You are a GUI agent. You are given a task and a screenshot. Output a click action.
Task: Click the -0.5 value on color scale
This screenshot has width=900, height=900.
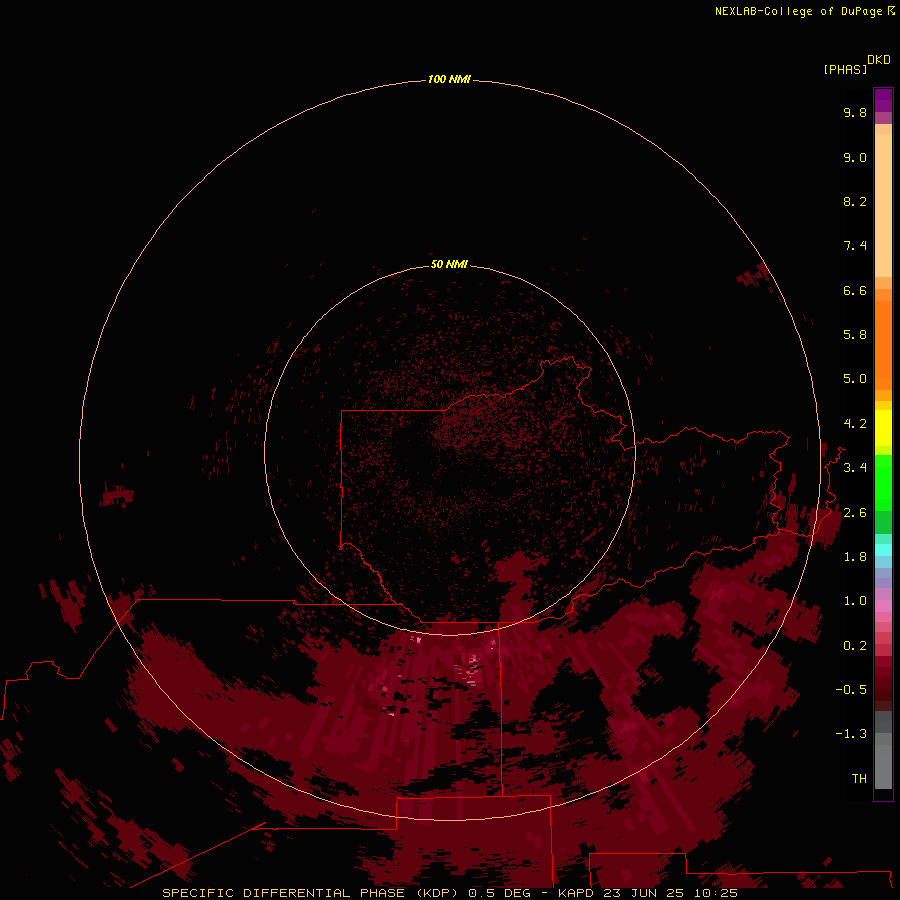point(851,690)
